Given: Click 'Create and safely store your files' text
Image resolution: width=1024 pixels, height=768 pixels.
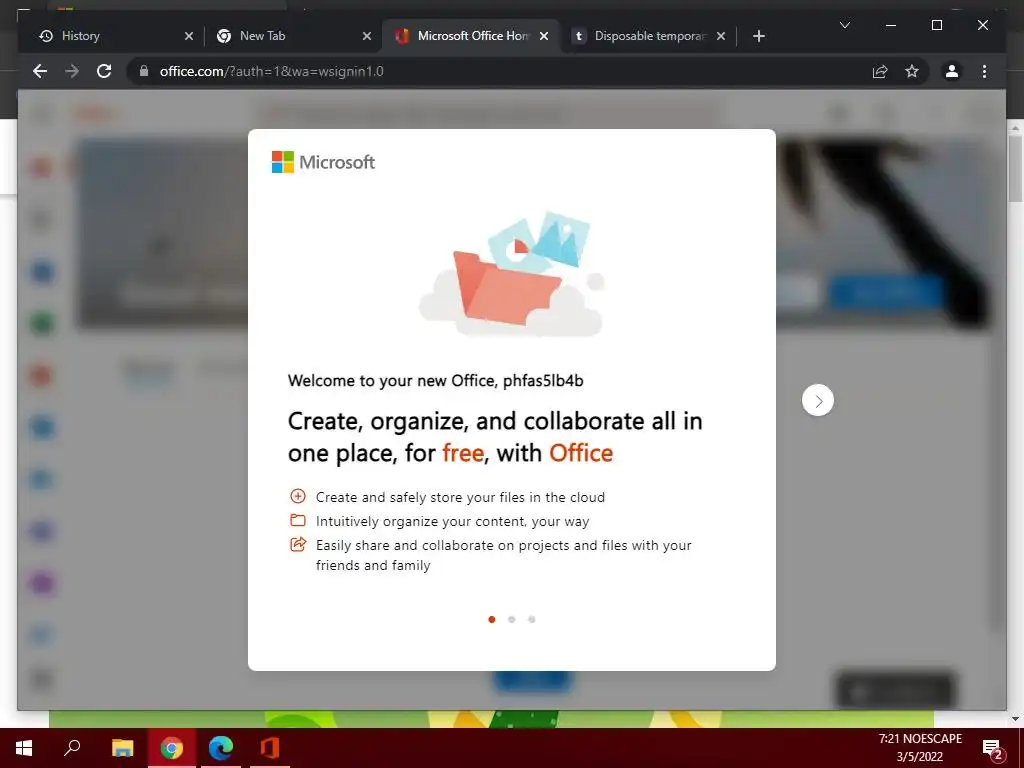Looking at the screenshot, I should click(x=460, y=498).
